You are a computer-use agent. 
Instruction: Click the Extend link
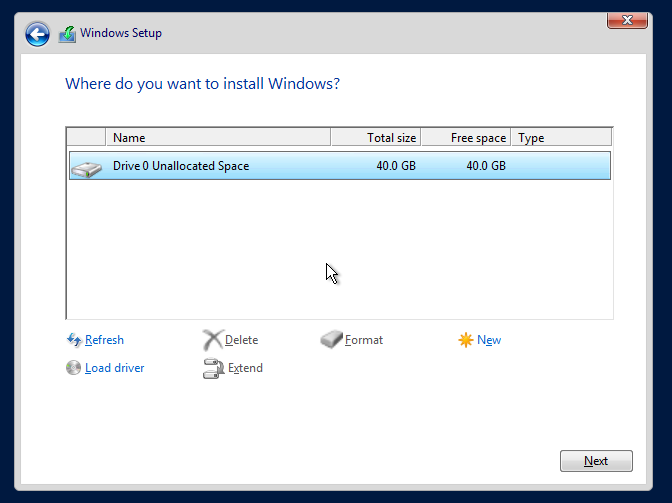[245, 368]
